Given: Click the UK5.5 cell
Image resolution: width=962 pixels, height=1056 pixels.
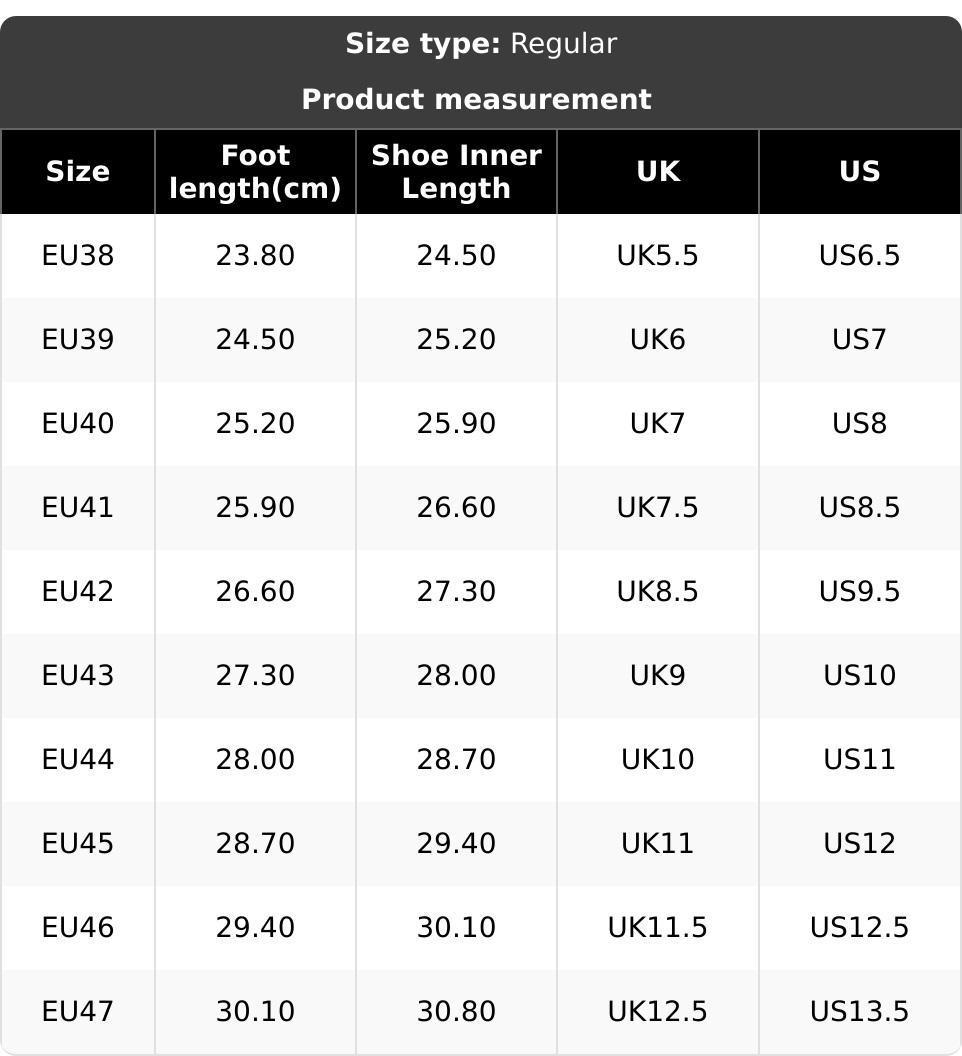Looking at the screenshot, I should [x=657, y=256].
